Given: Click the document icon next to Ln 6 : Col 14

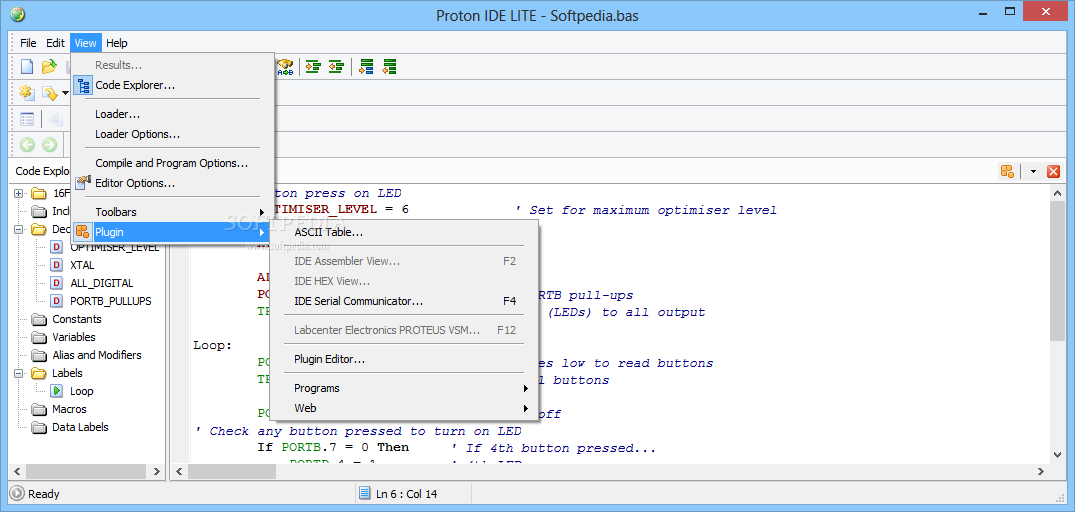Looking at the screenshot, I should tap(365, 493).
